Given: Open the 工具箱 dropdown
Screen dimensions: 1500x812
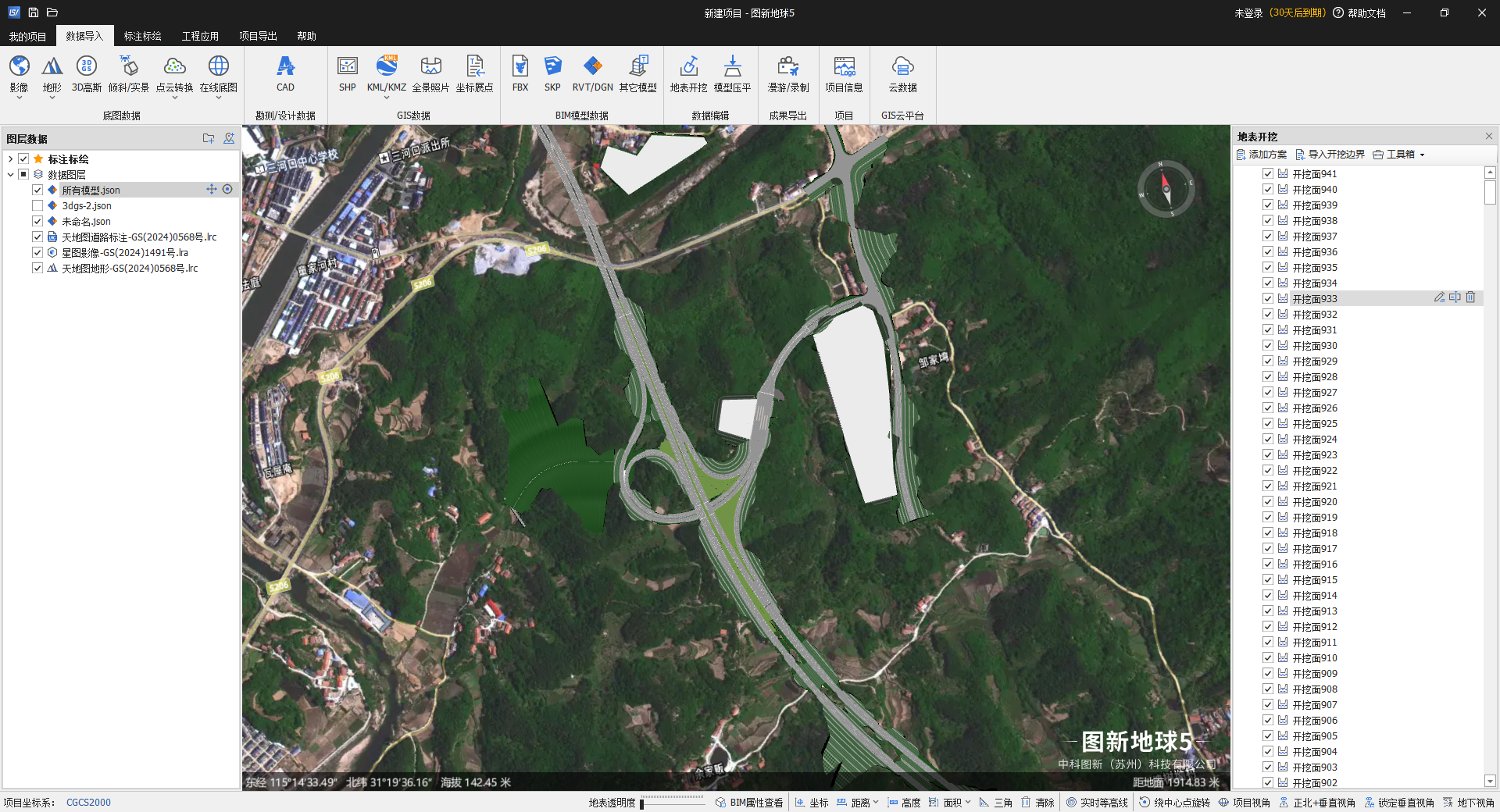Looking at the screenshot, I should pos(1399,155).
